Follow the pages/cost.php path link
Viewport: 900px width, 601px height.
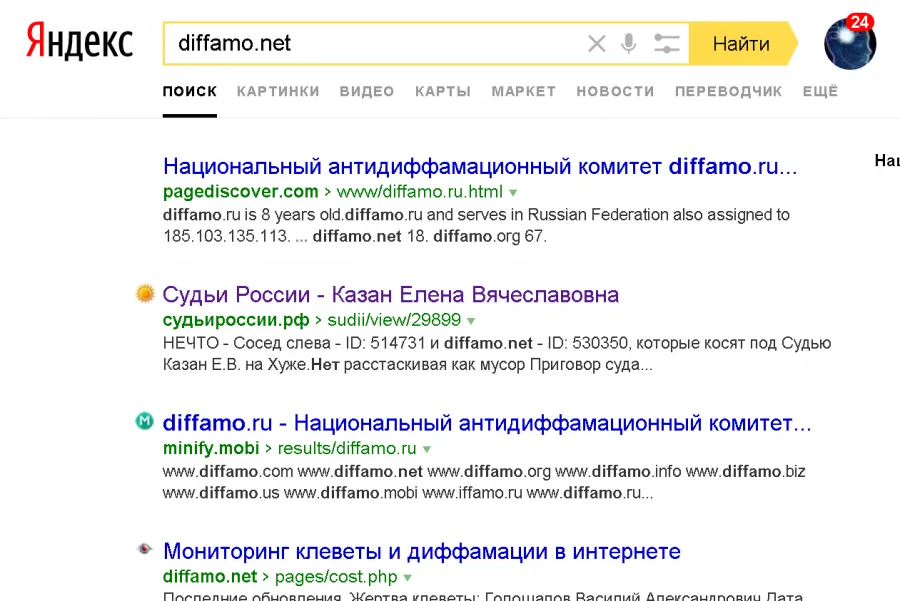(x=336, y=576)
